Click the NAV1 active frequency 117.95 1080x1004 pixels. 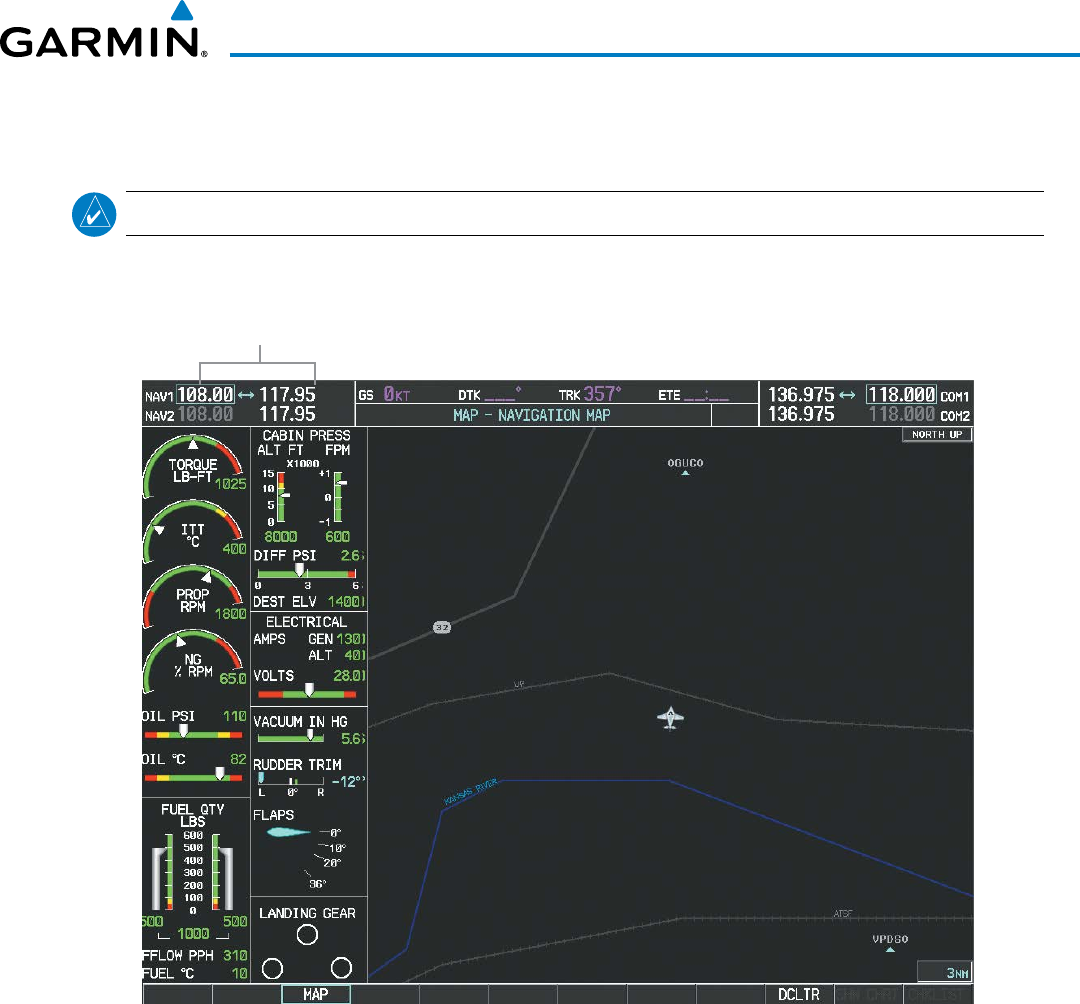pyautogui.click(x=287, y=395)
